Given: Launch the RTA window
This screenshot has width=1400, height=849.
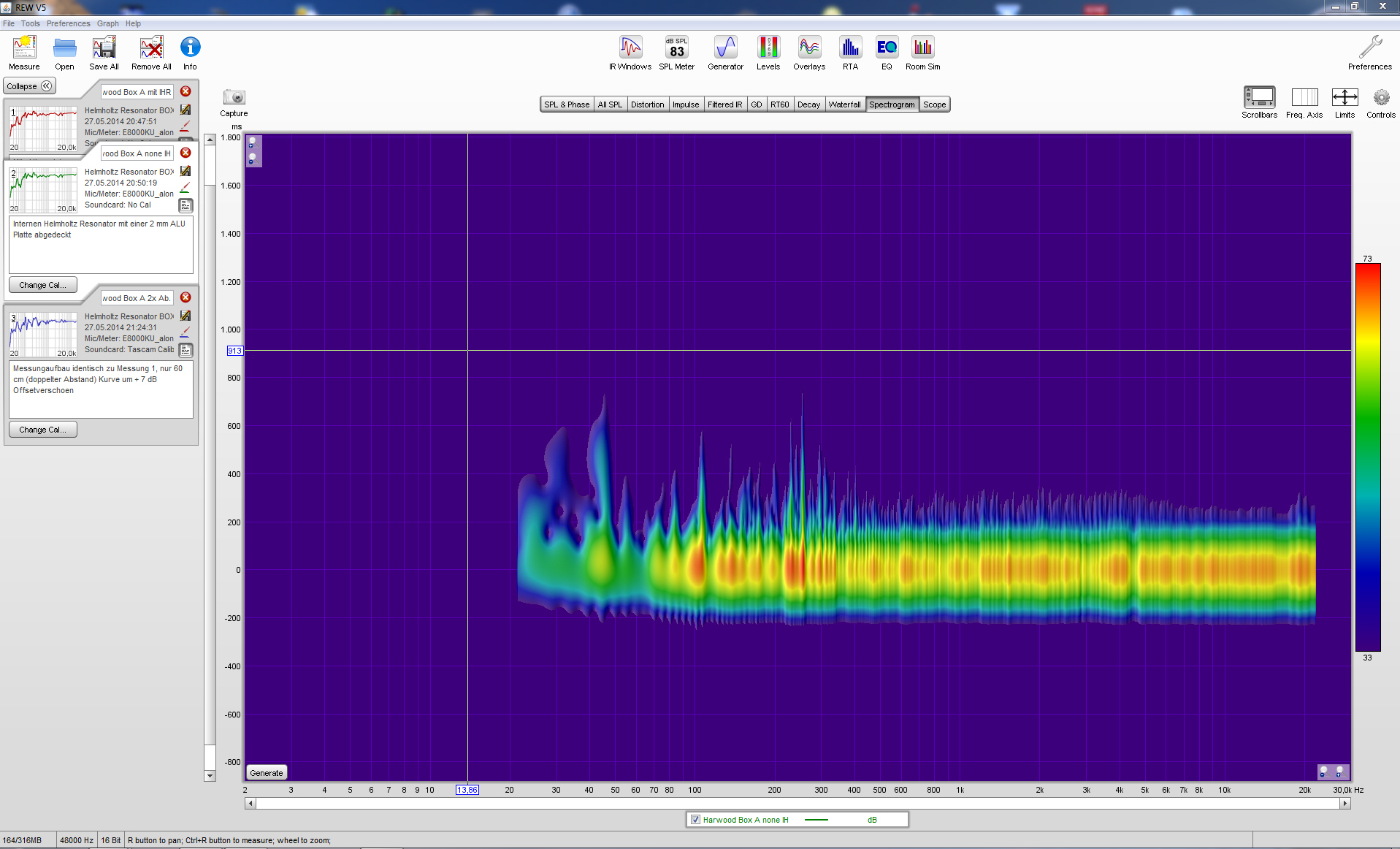Looking at the screenshot, I should point(850,53).
